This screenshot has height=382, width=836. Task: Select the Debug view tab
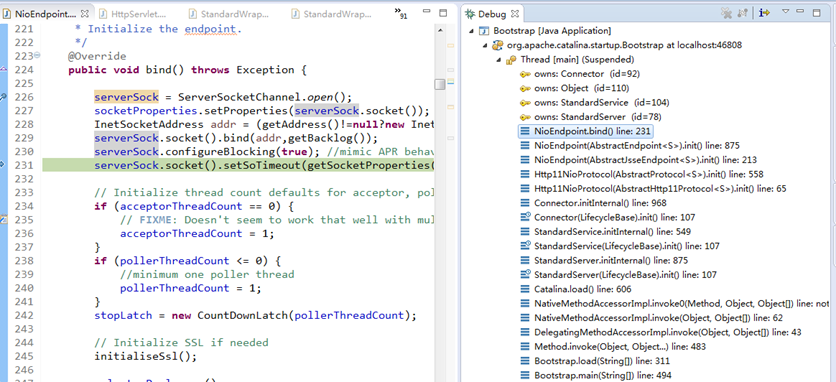(491, 14)
